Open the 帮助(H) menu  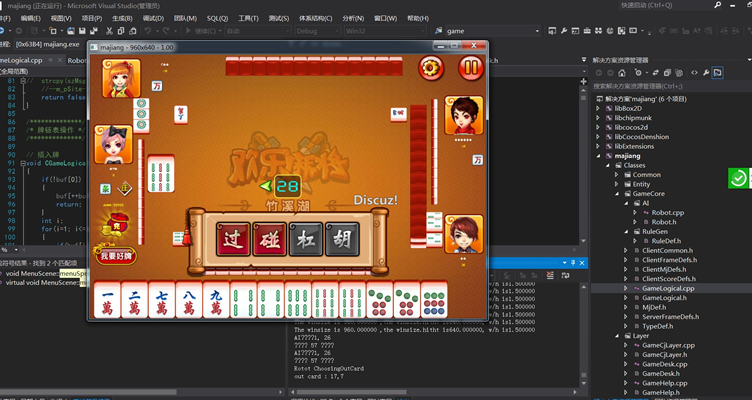418,18
